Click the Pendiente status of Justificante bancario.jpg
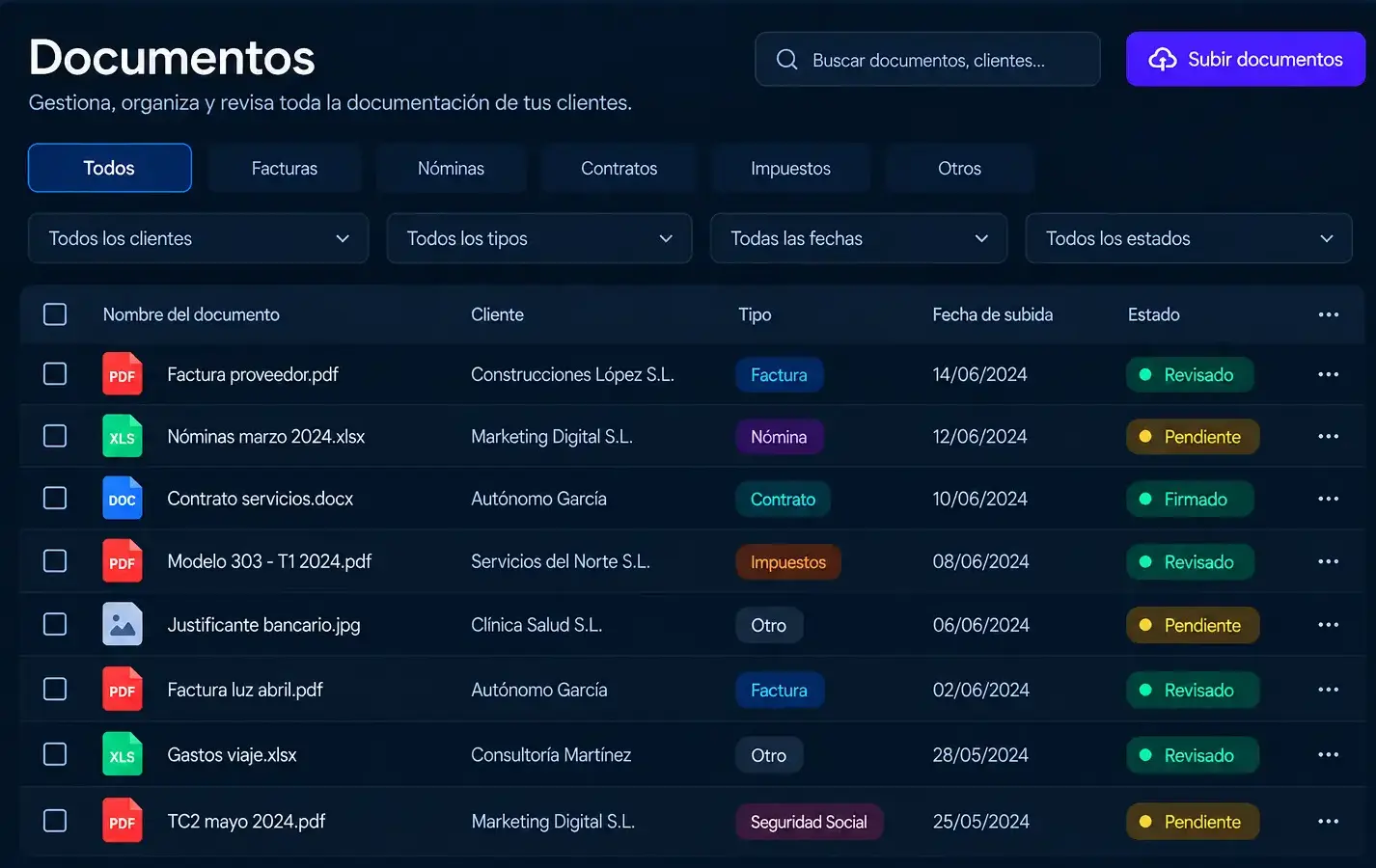The height and width of the screenshot is (868, 1376). tap(1193, 625)
